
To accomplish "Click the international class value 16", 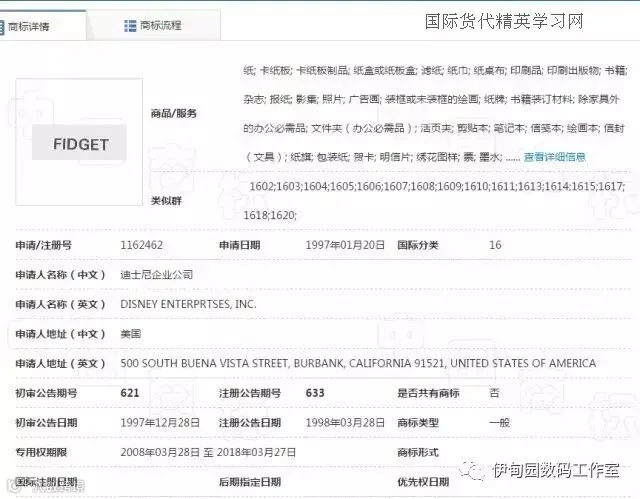I will [495, 245].
